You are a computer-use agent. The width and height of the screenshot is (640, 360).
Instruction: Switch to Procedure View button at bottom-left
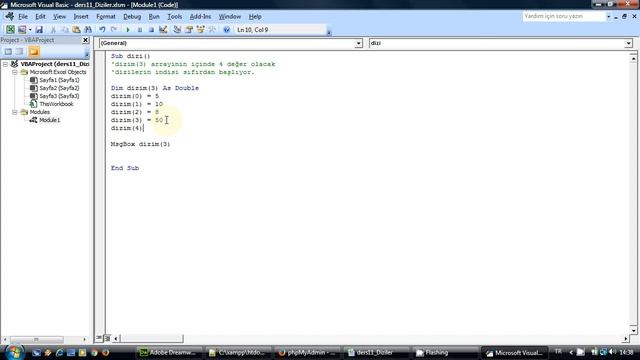(99, 338)
